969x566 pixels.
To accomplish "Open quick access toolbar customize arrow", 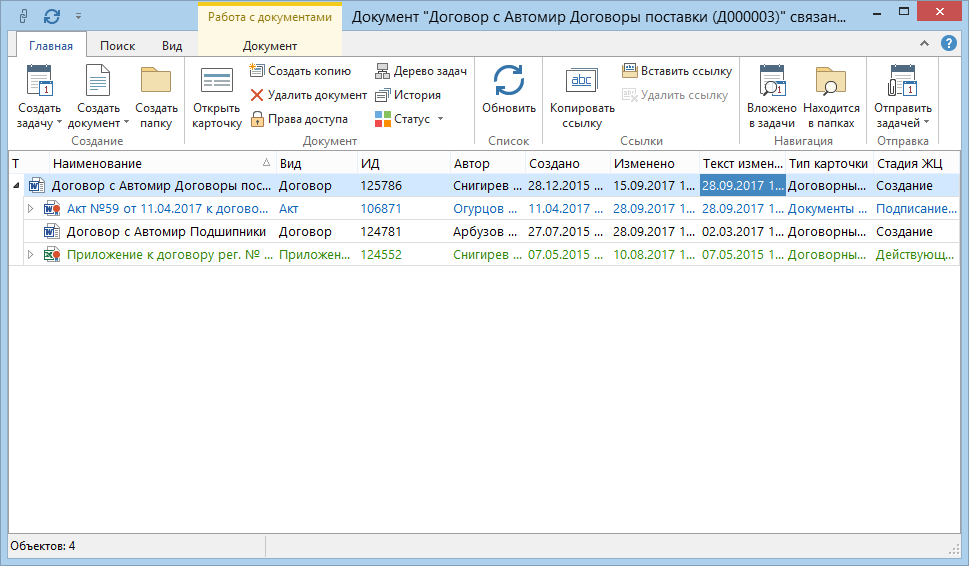I will coord(78,16).
